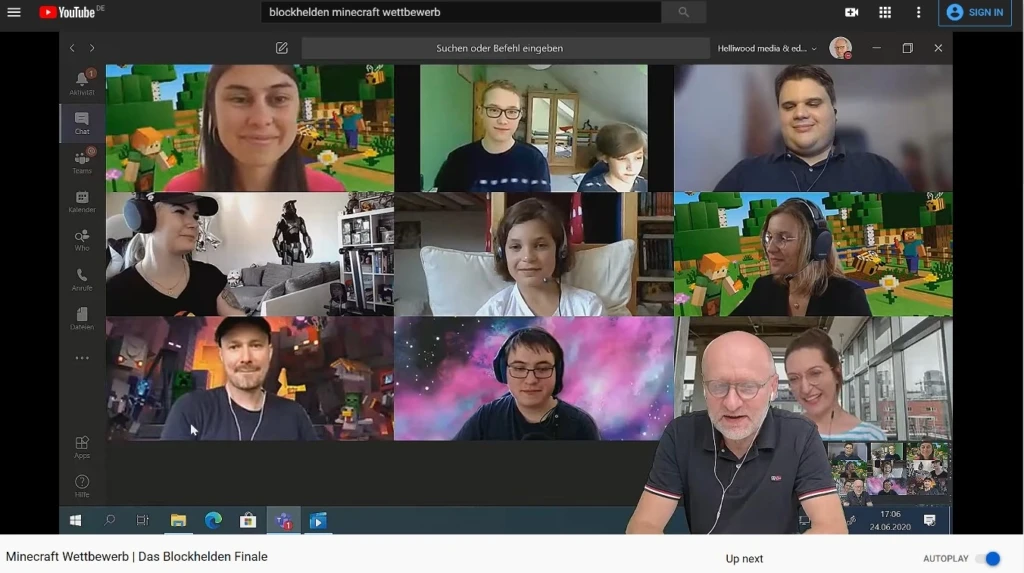Screen dimensions: 1024x573
Task: Open Microsoft Store from taskbar
Action: (x=248, y=520)
